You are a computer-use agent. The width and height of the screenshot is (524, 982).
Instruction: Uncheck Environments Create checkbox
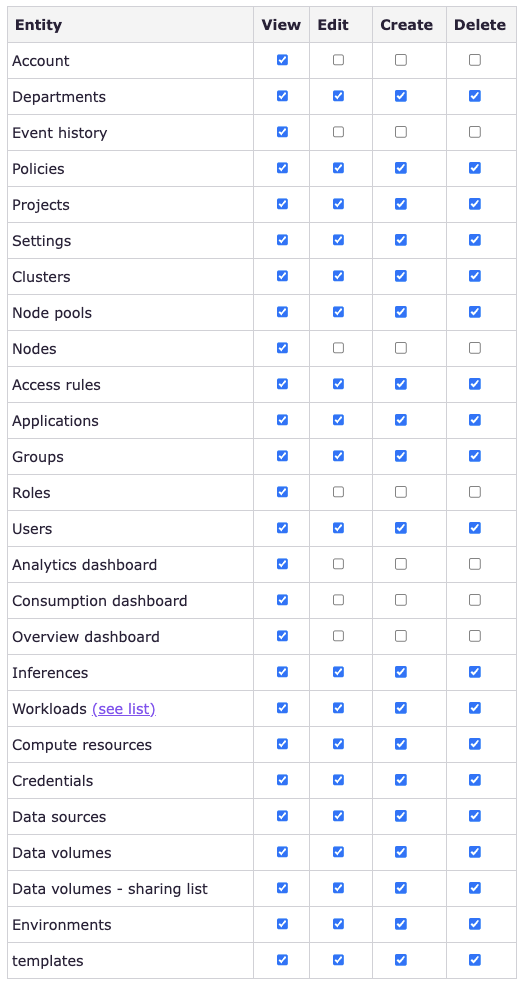401,924
